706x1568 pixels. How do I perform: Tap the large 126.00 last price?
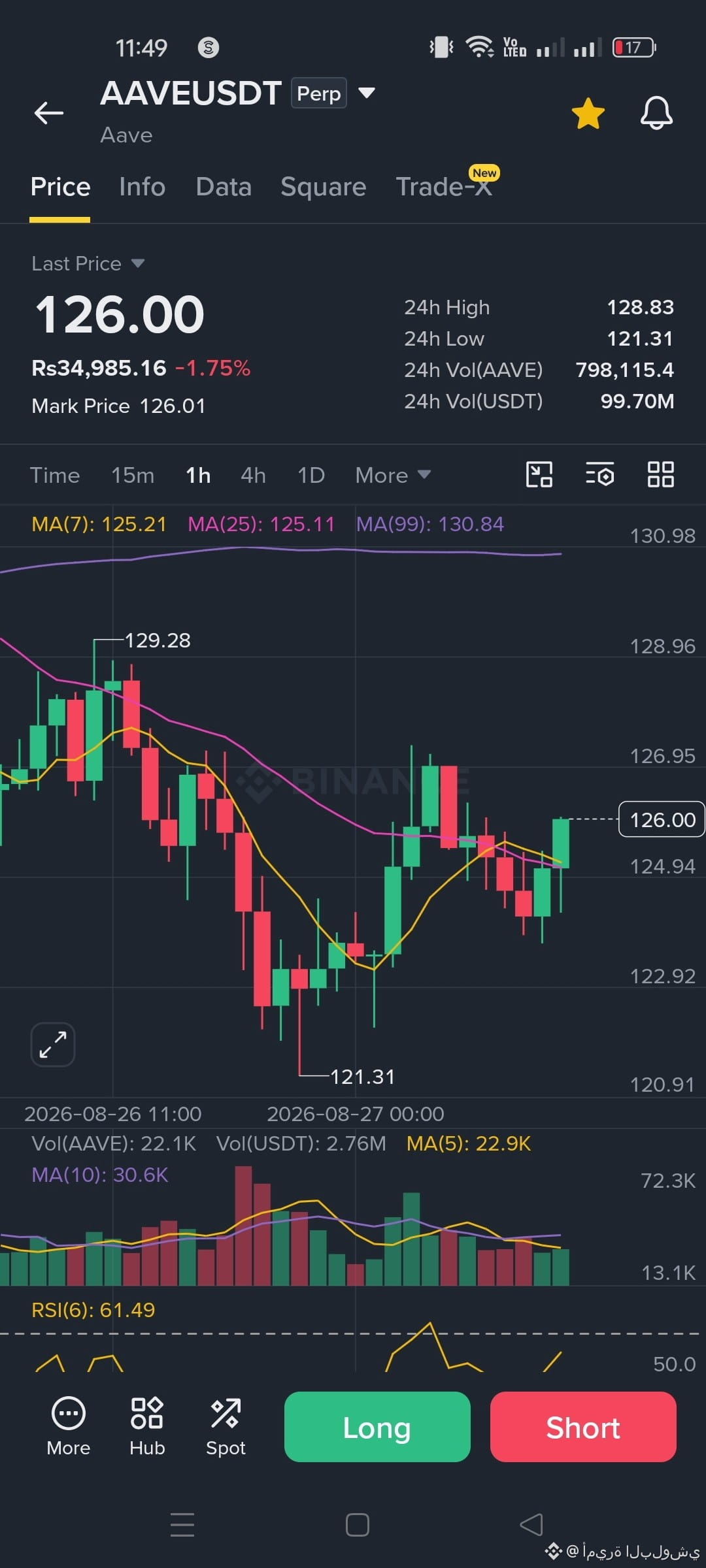120,314
